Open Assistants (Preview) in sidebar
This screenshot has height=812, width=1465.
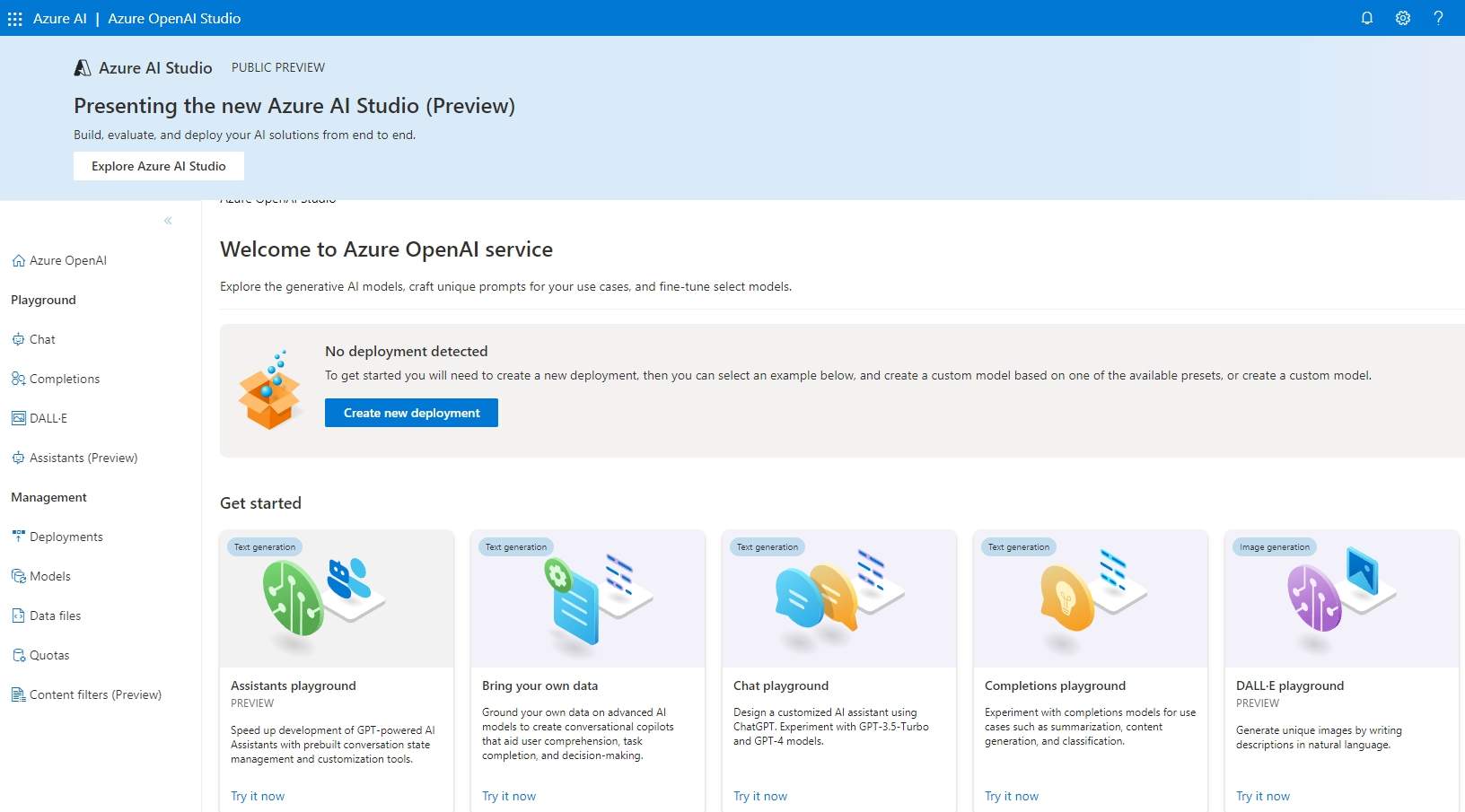tap(83, 458)
